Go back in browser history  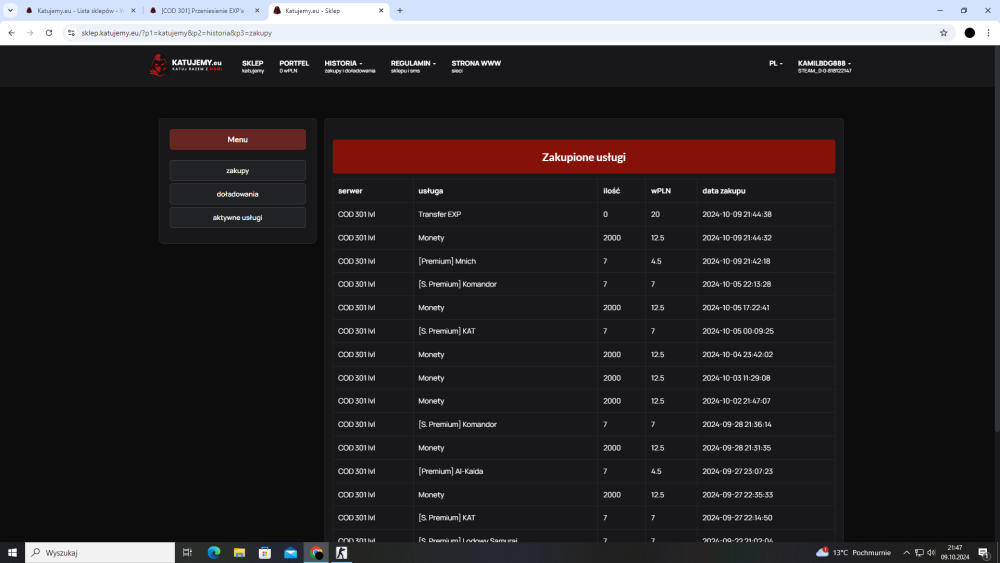pos(11,33)
